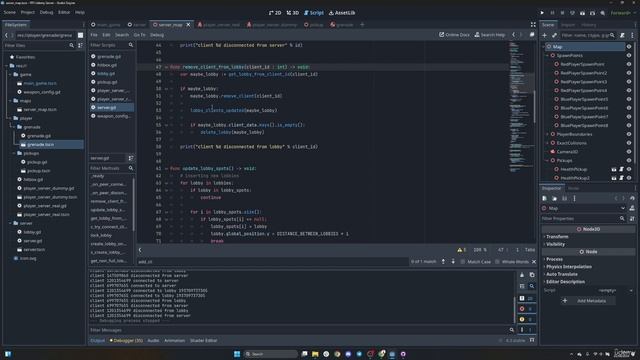Open Windows Start menu on taskbar
Screen dimensions: 640x360
pos(237,354)
